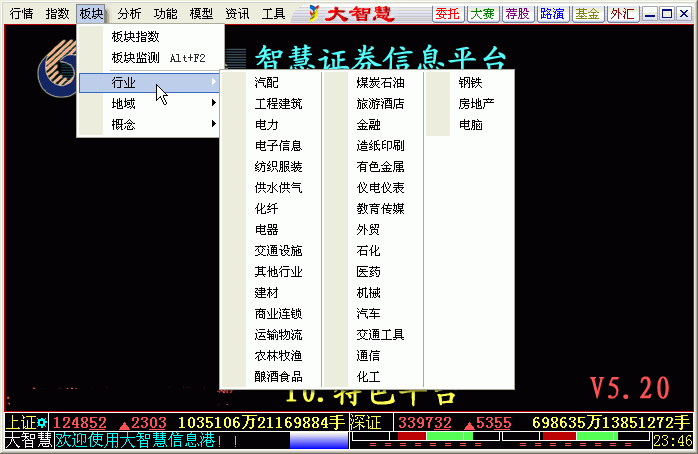698x454 pixels.
Task: Collapse the 板块 menu in menu bar
Action: click(x=91, y=14)
